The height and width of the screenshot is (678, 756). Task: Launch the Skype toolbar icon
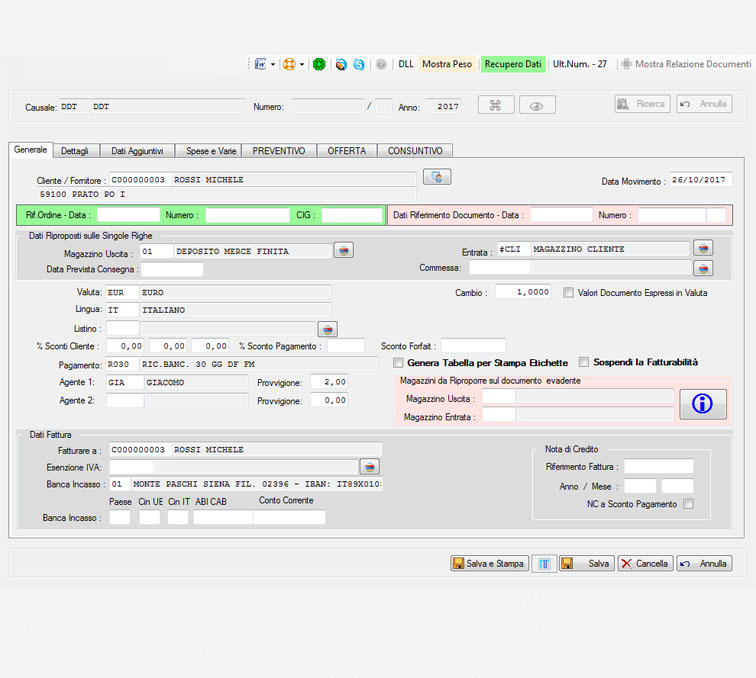[359, 64]
